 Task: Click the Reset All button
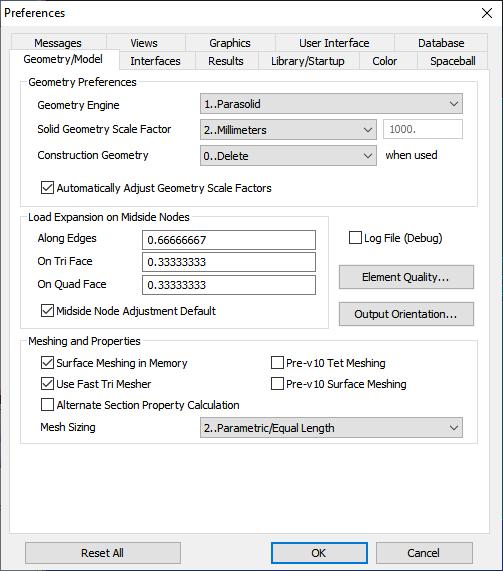point(103,553)
